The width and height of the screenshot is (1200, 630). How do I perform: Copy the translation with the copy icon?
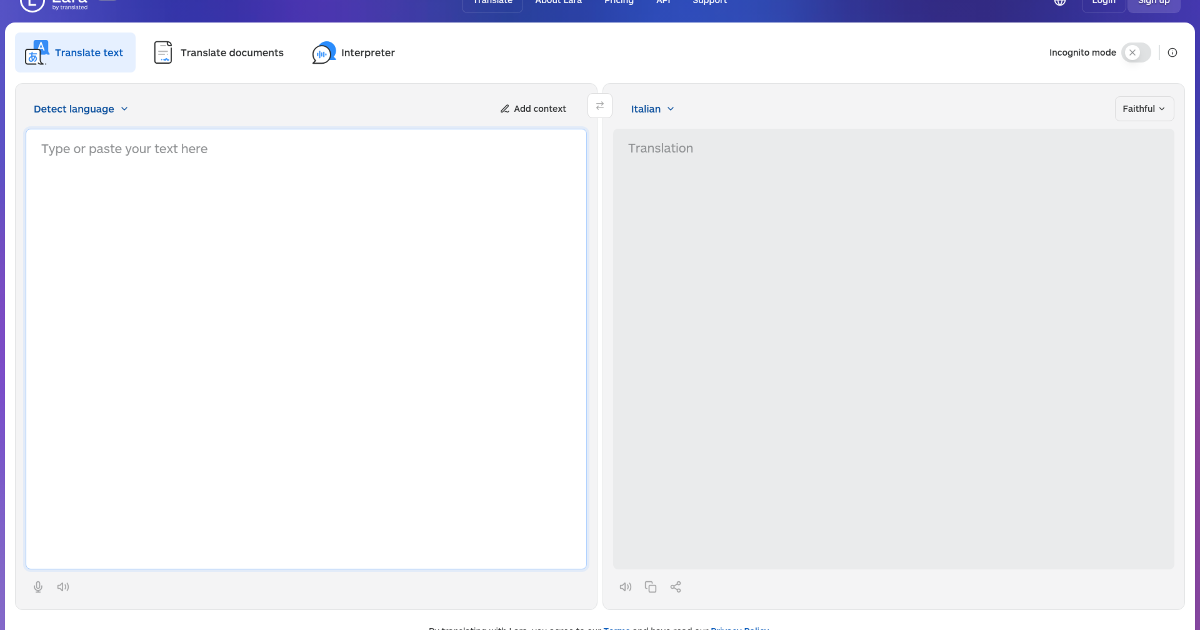[x=650, y=587]
